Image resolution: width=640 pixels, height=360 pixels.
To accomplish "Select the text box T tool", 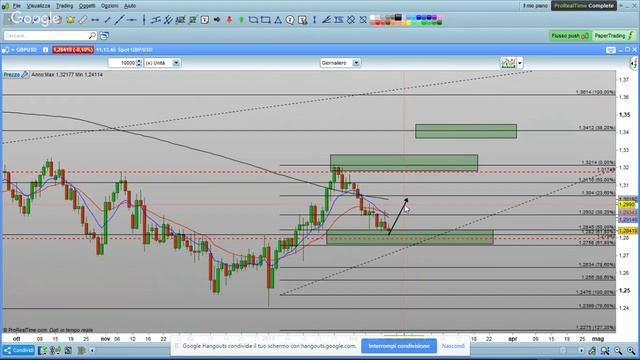I will 205,20.
